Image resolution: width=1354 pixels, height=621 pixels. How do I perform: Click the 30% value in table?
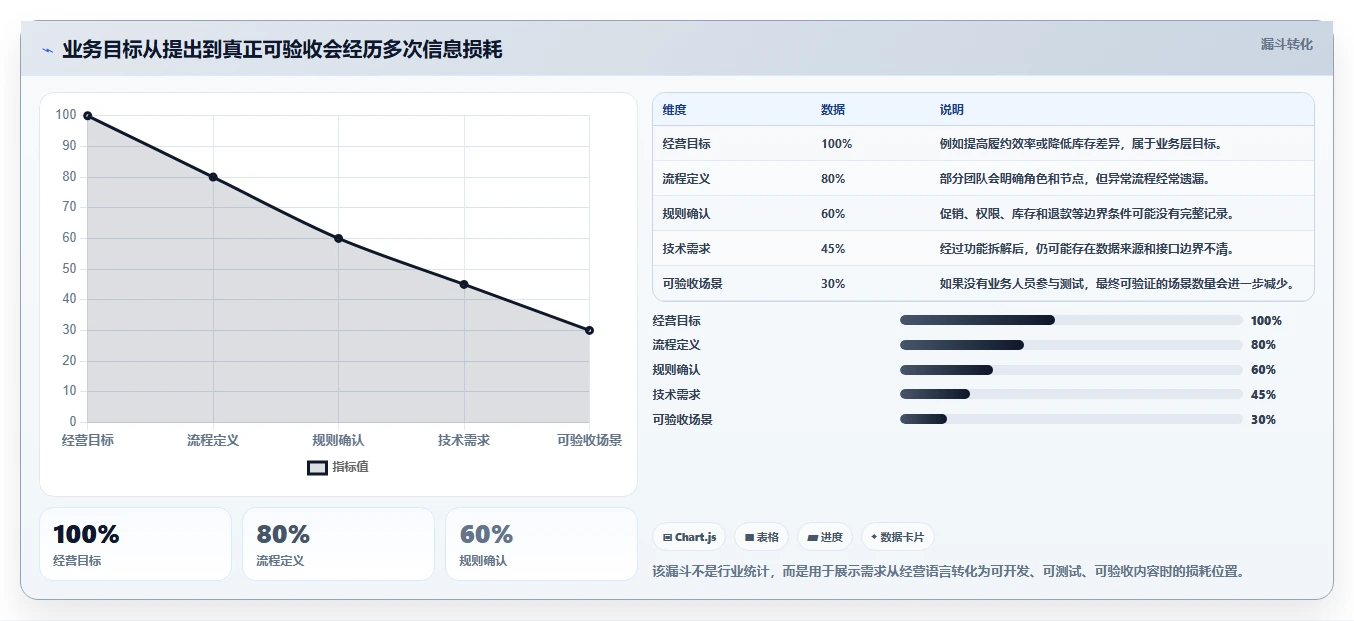point(833,284)
